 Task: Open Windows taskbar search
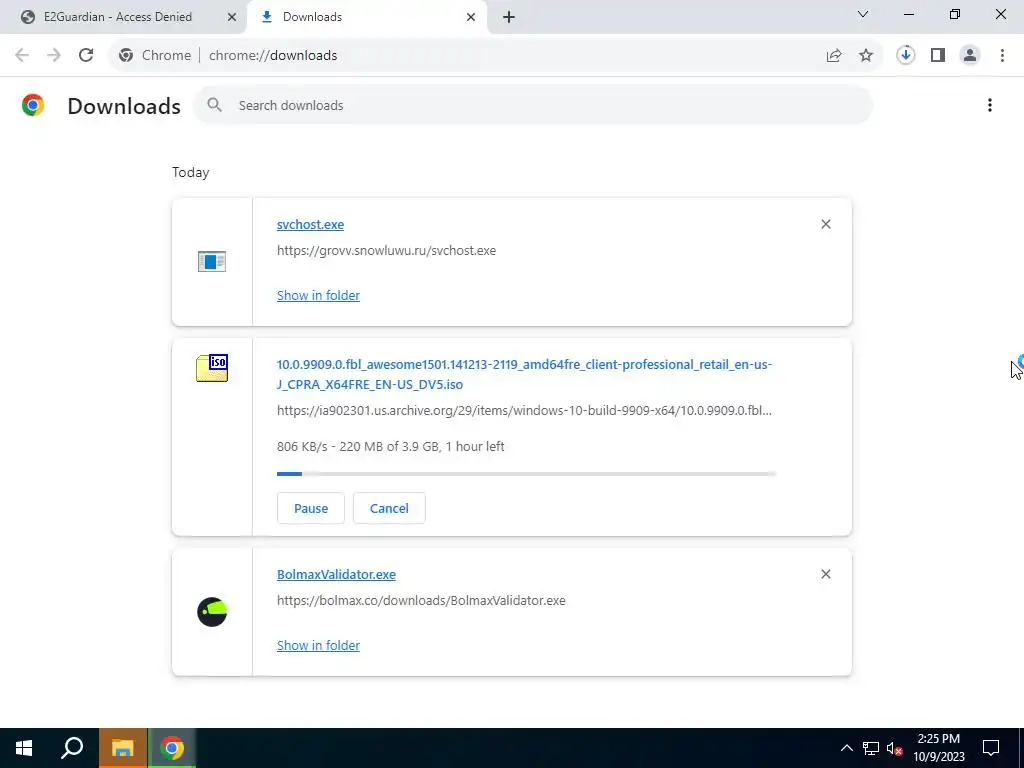tap(72, 748)
